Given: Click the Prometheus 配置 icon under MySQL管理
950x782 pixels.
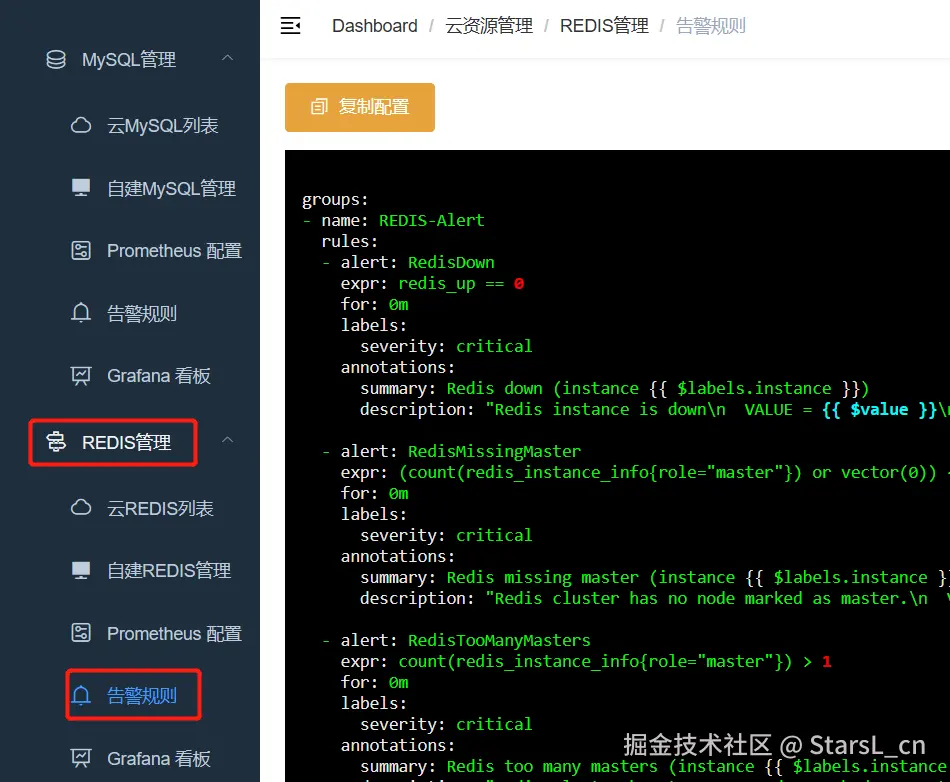Looking at the screenshot, I should tap(81, 250).
